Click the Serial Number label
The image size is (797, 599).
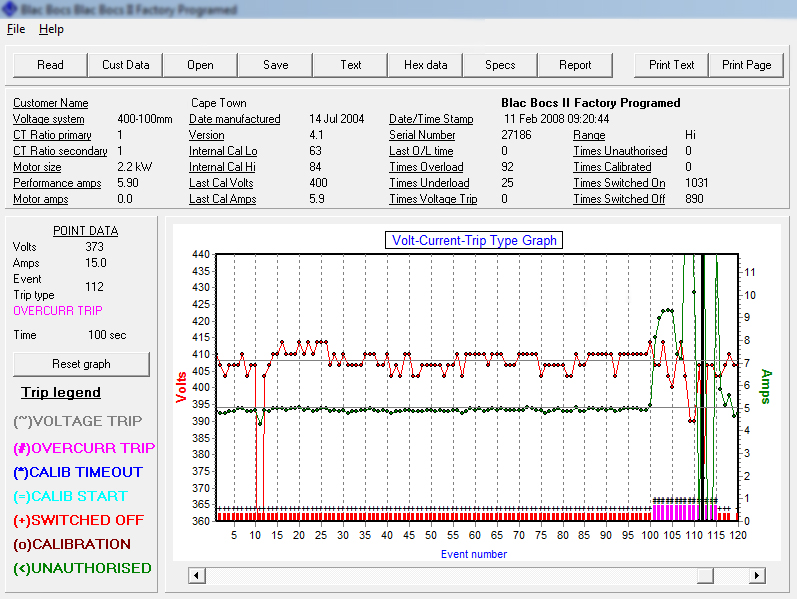[422, 135]
